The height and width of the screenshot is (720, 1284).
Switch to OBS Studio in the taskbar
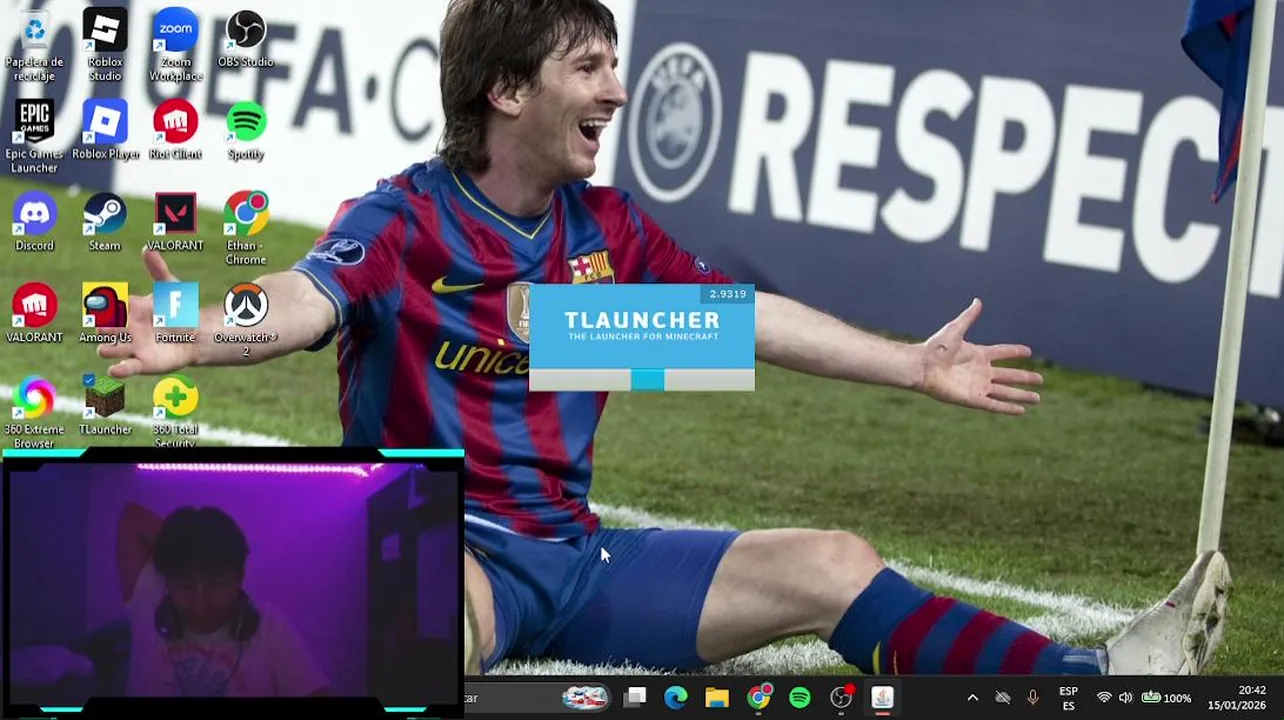pos(841,697)
